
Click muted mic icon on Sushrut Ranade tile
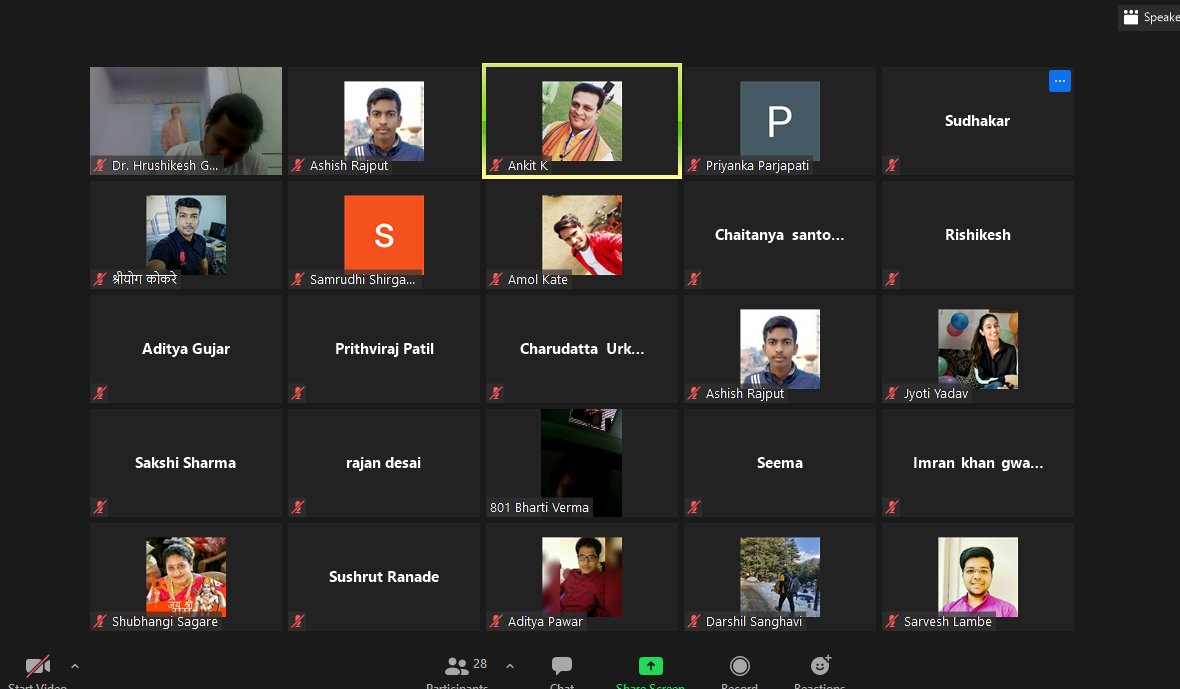click(298, 621)
